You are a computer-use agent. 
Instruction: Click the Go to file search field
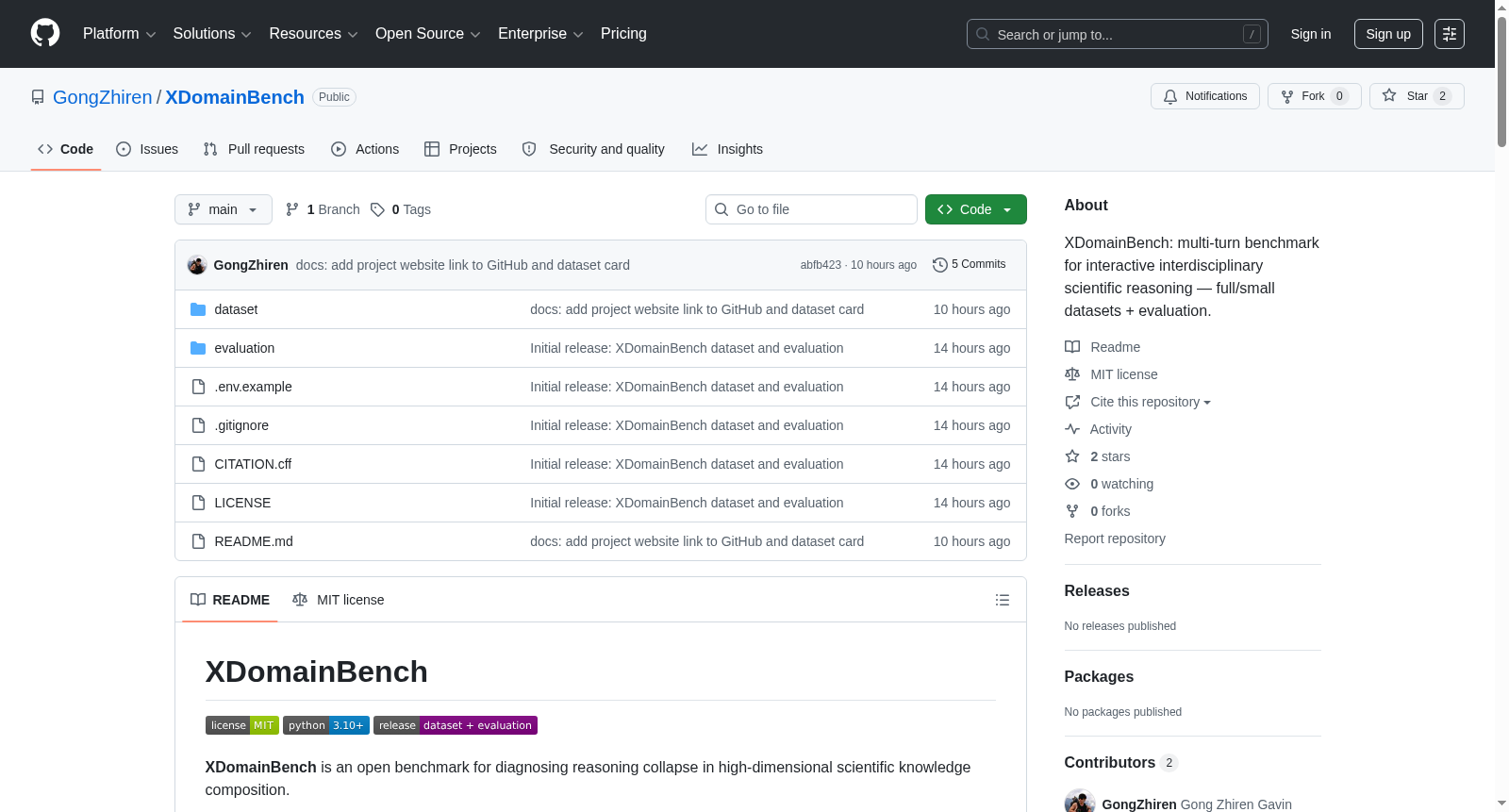811,209
